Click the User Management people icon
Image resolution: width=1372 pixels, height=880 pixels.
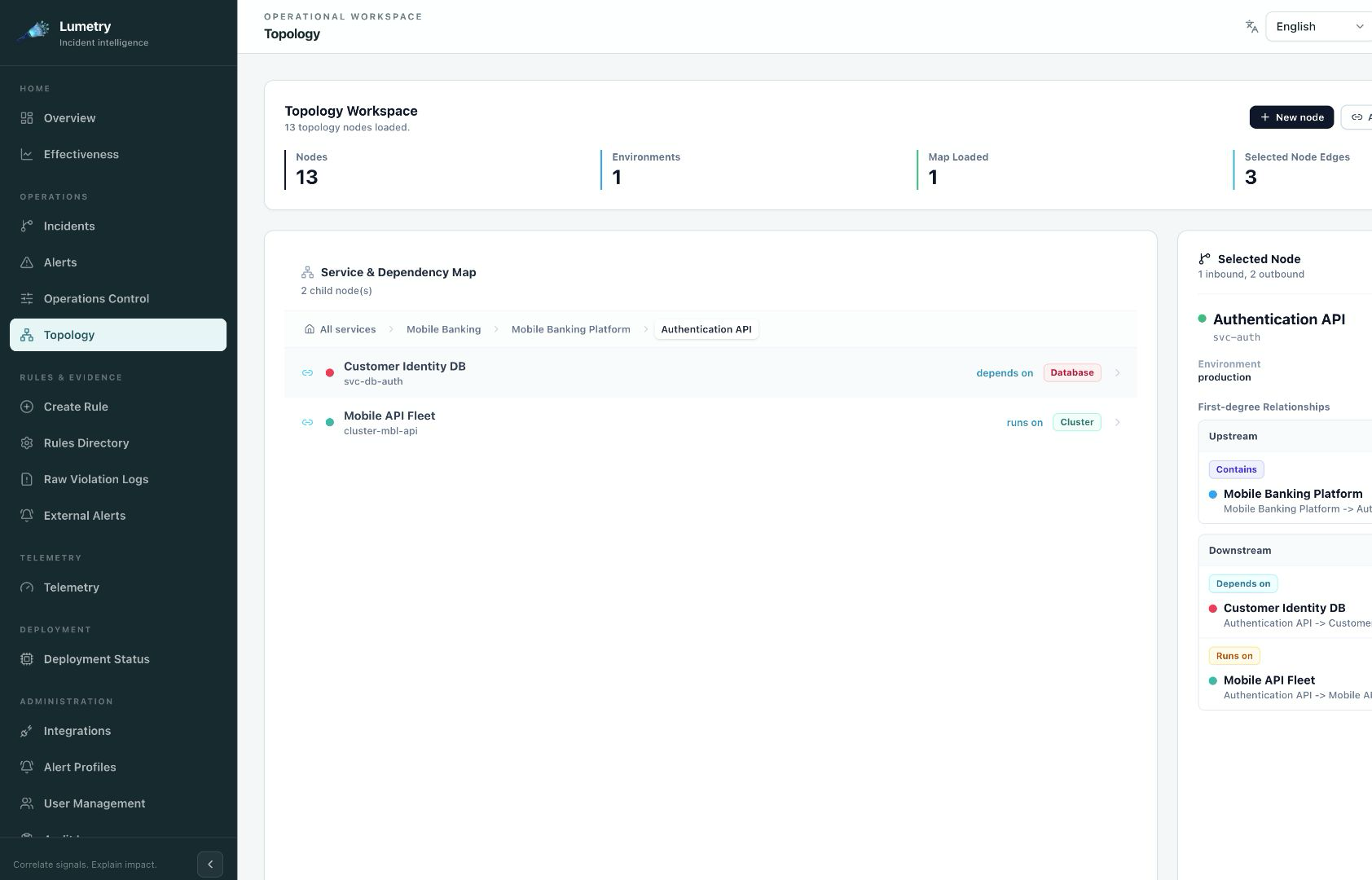(27, 803)
